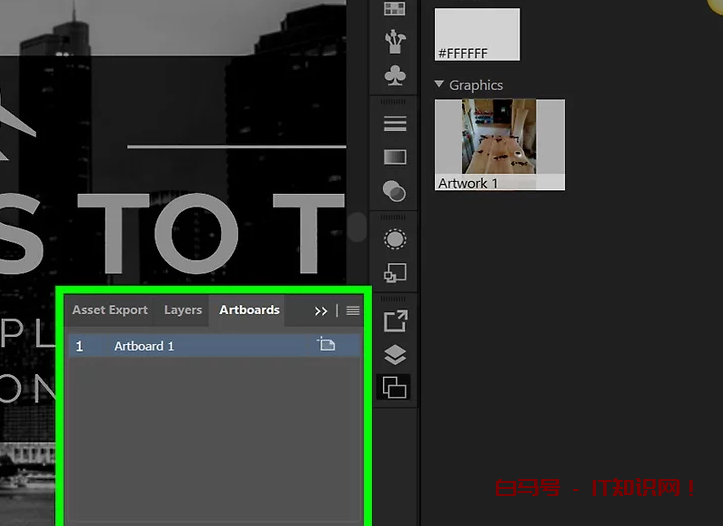The width and height of the screenshot is (723, 526).
Task: Click the artboard options icon for Artboard 1
Action: (326, 345)
